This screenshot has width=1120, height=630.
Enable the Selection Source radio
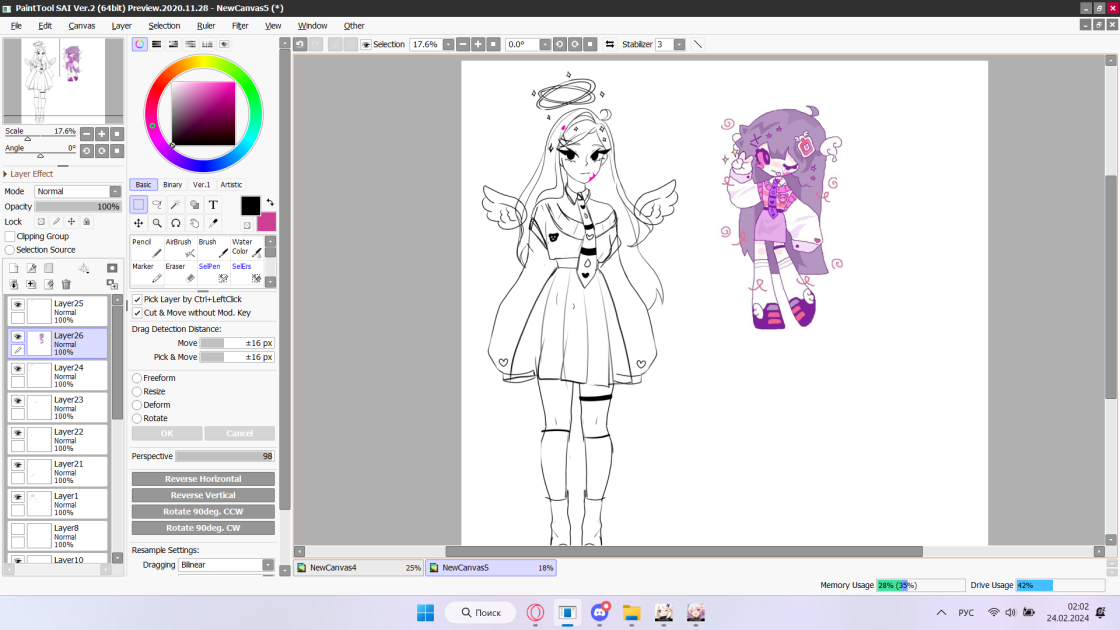[10, 250]
